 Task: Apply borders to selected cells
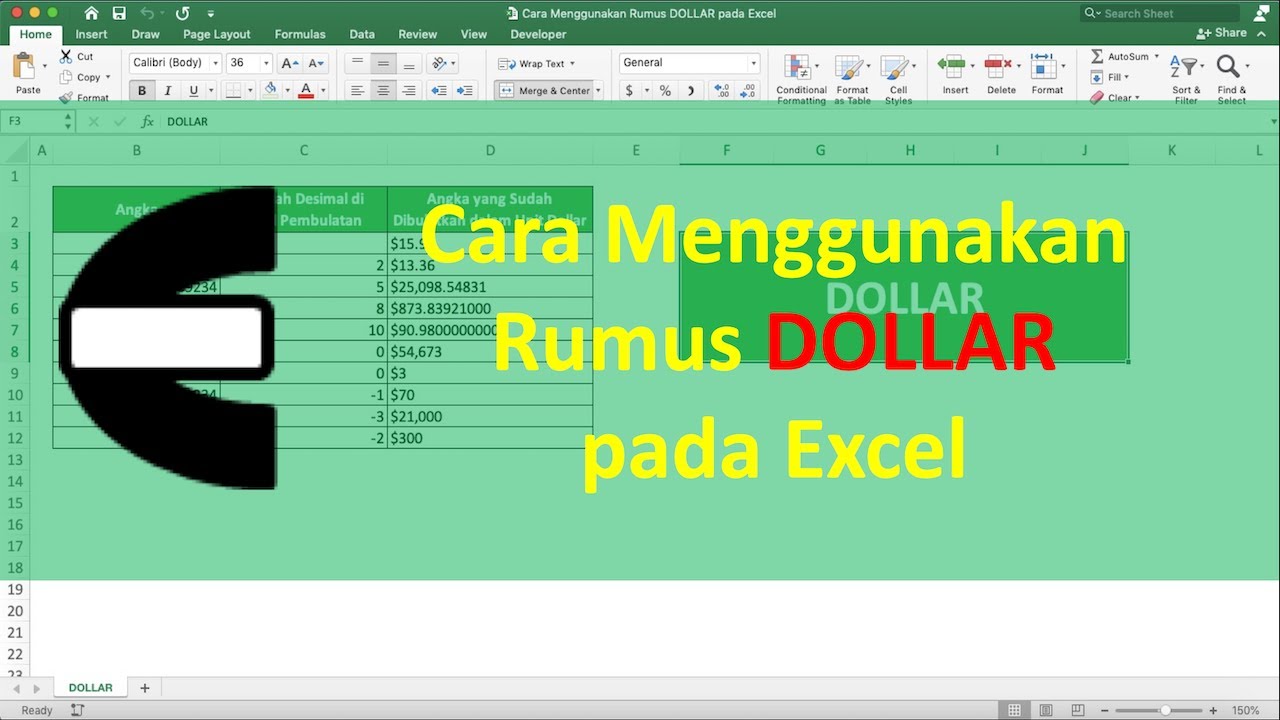pos(233,91)
